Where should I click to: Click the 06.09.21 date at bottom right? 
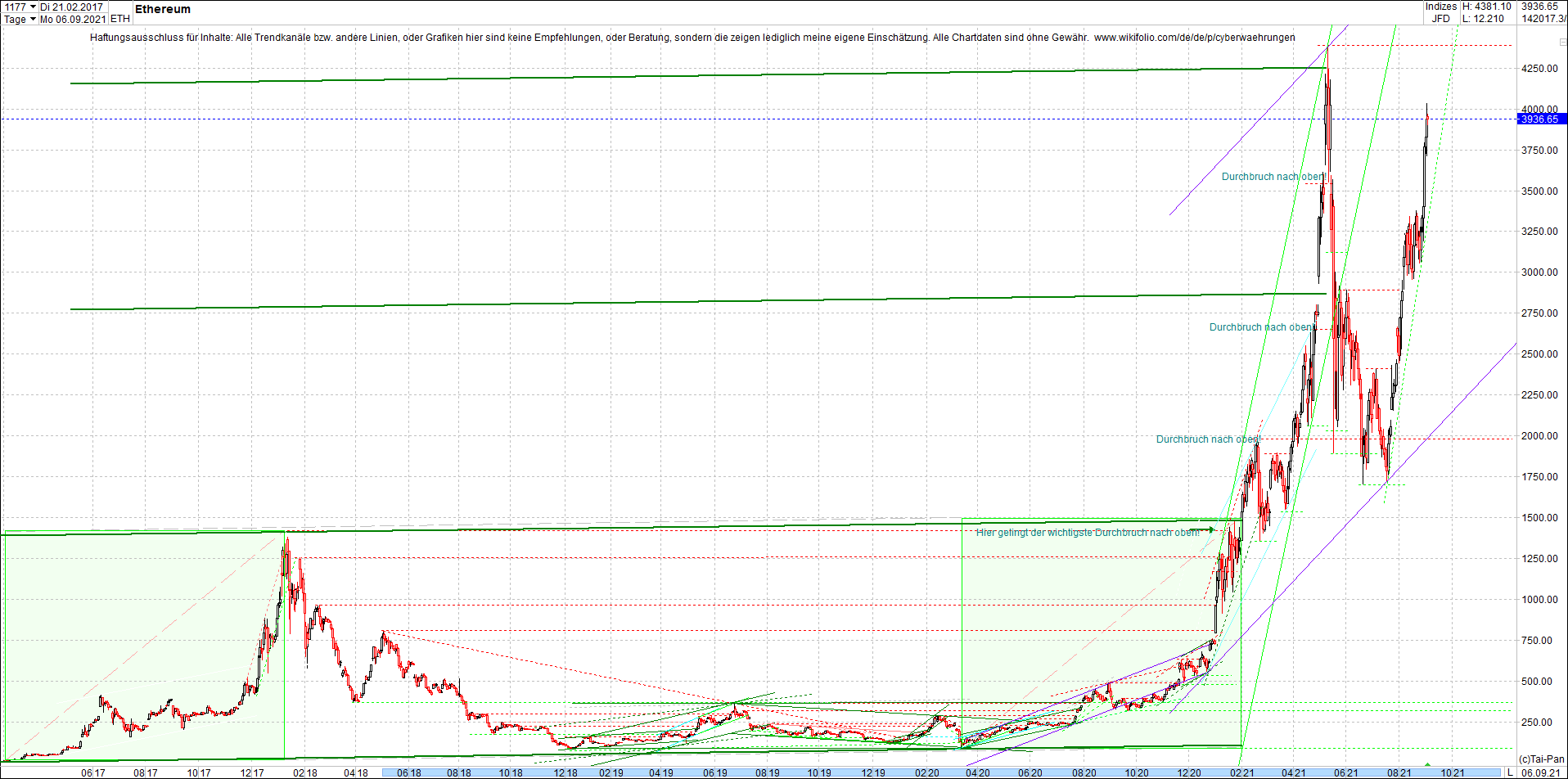coord(1540,772)
